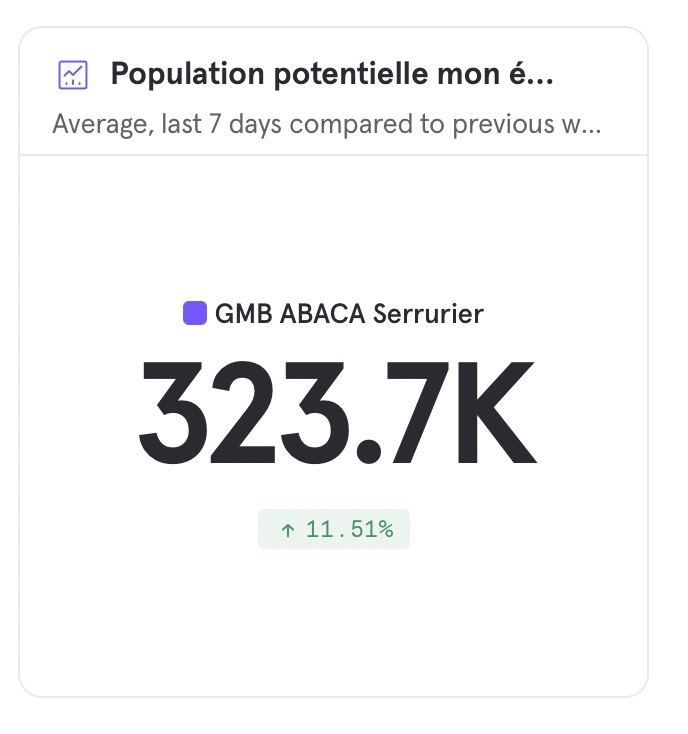The image size is (688, 734).
Task: Select the purple GMB ABACA Serrurier swatch
Action: pos(195,313)
